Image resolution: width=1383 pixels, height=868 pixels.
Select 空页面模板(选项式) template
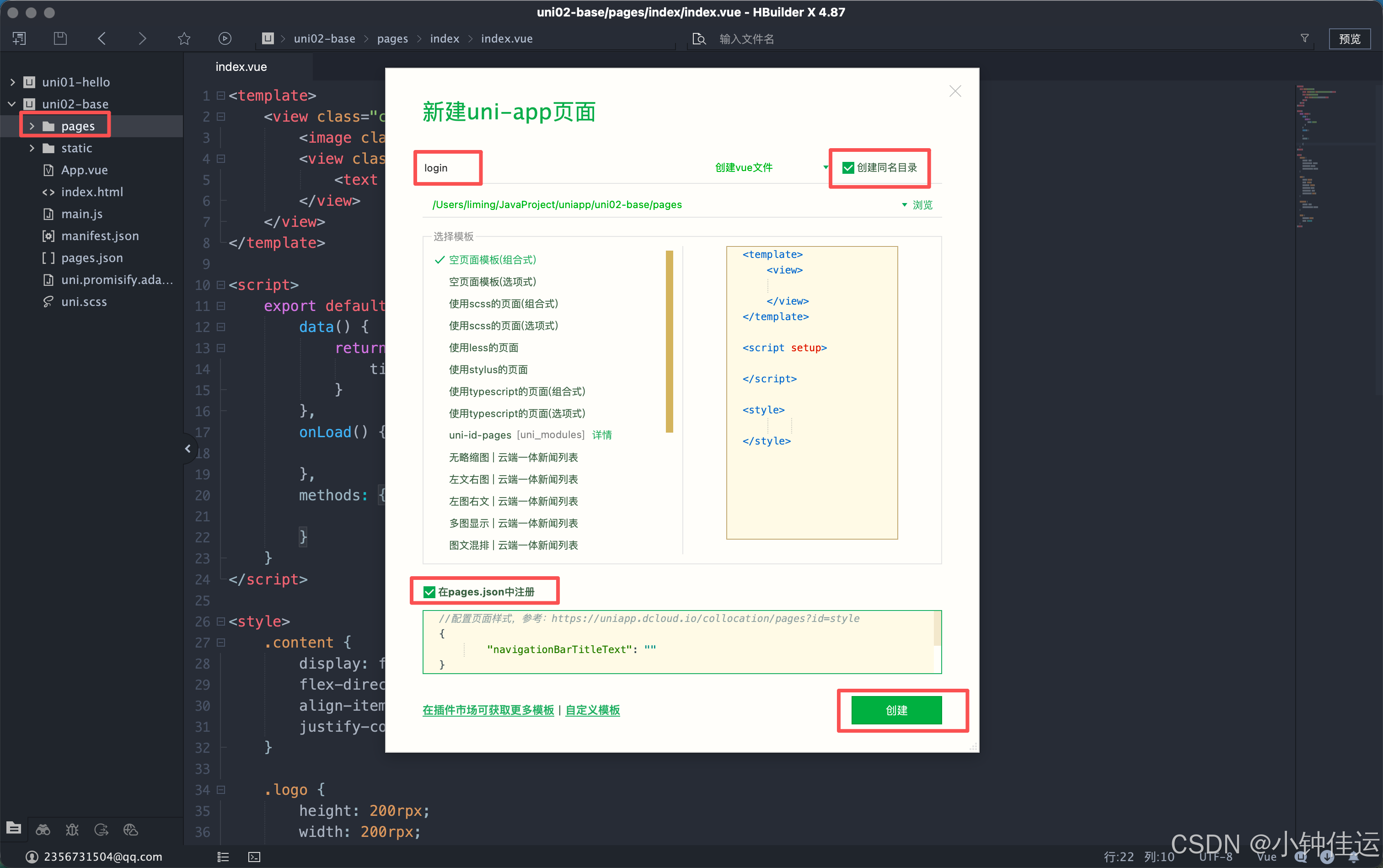(492, 282)
